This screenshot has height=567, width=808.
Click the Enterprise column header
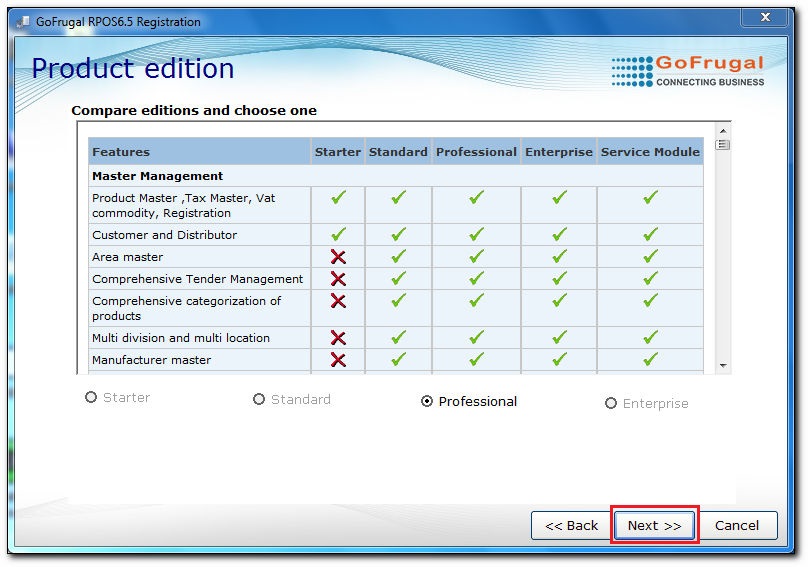pos(559,152)
